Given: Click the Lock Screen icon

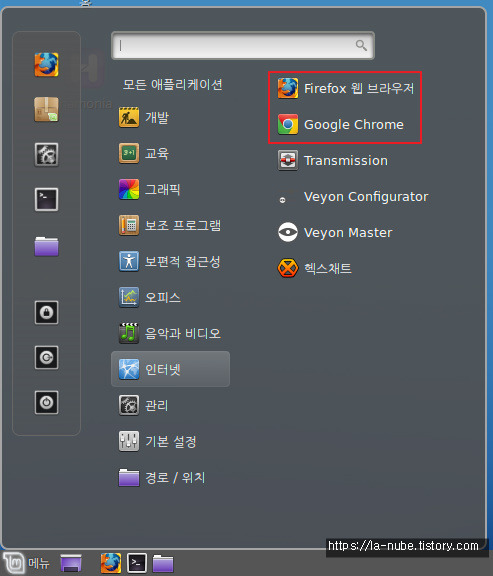Looking at the screenshot, I should pos(46,313).
